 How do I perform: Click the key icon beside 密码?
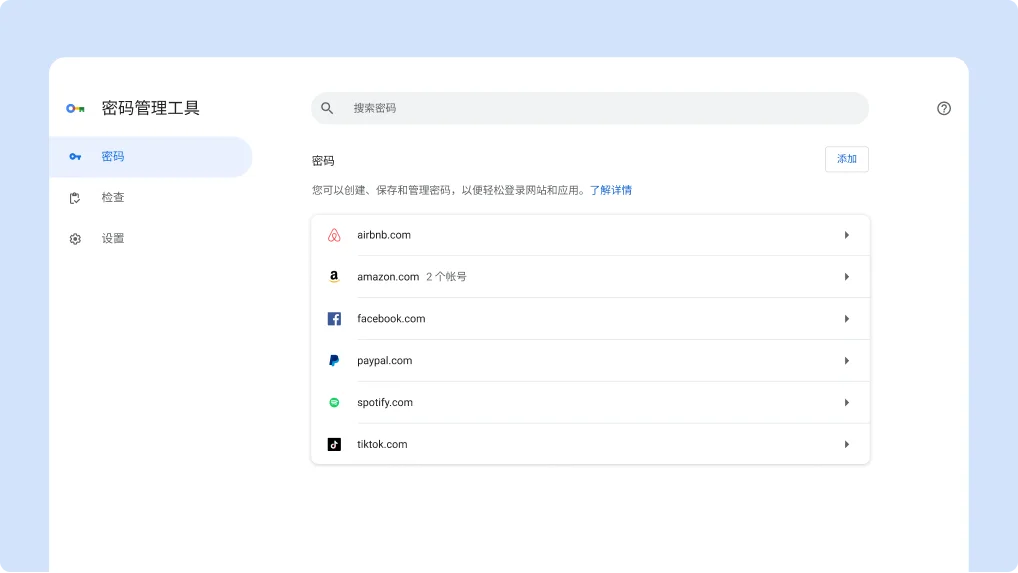(x=75, y=156)
